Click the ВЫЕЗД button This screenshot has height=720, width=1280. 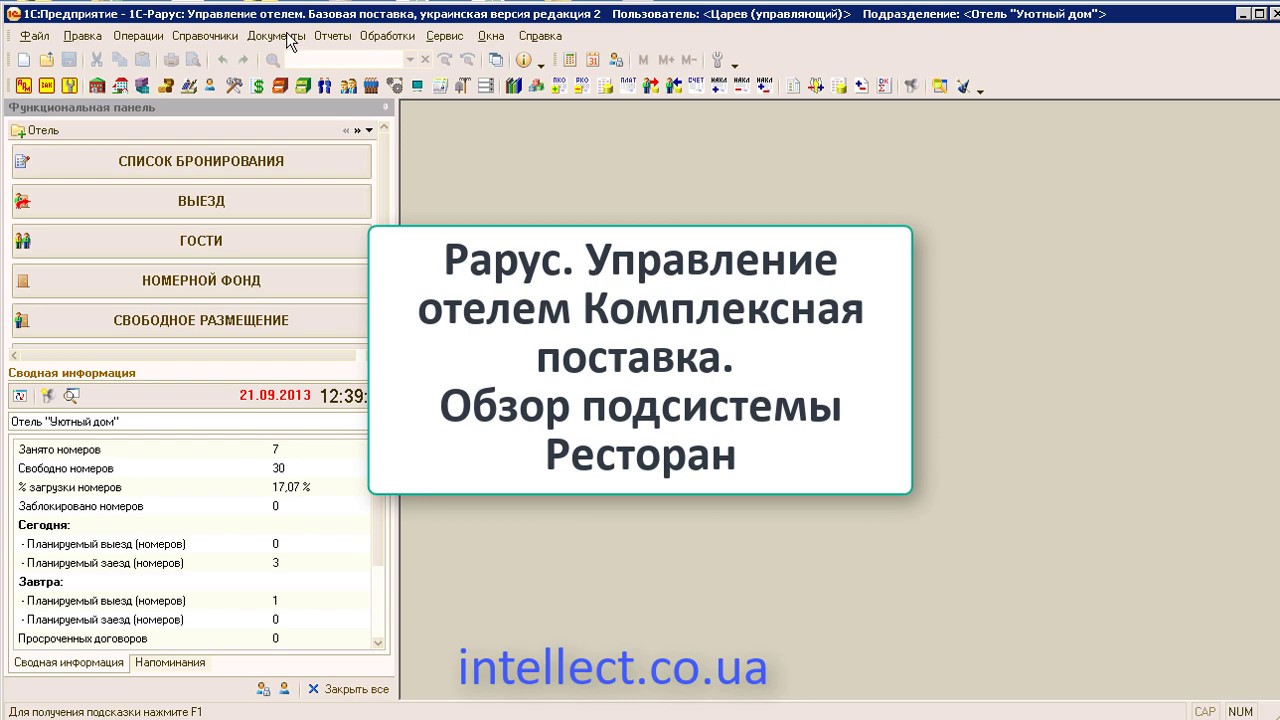[192, 201]
